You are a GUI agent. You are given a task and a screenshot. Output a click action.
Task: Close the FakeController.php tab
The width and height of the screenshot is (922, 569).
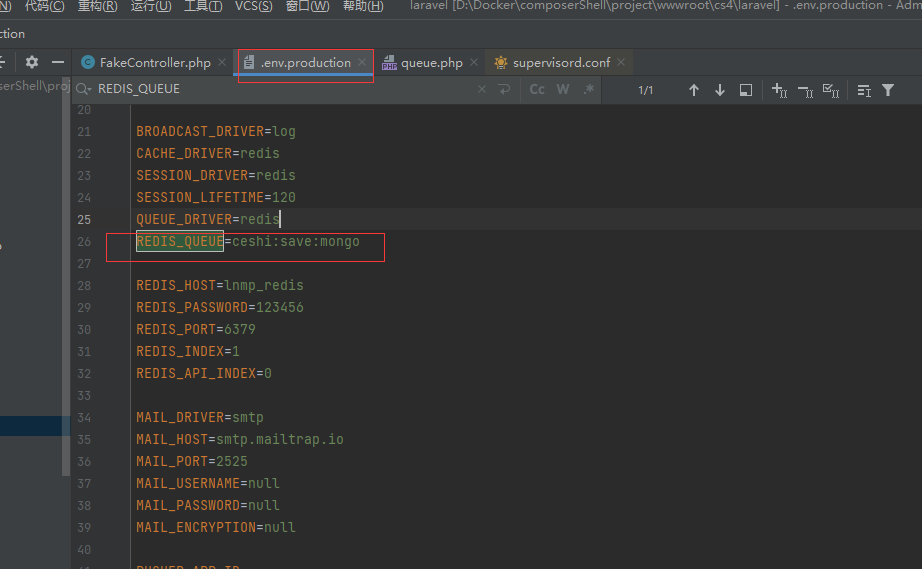tap(222, 62)
